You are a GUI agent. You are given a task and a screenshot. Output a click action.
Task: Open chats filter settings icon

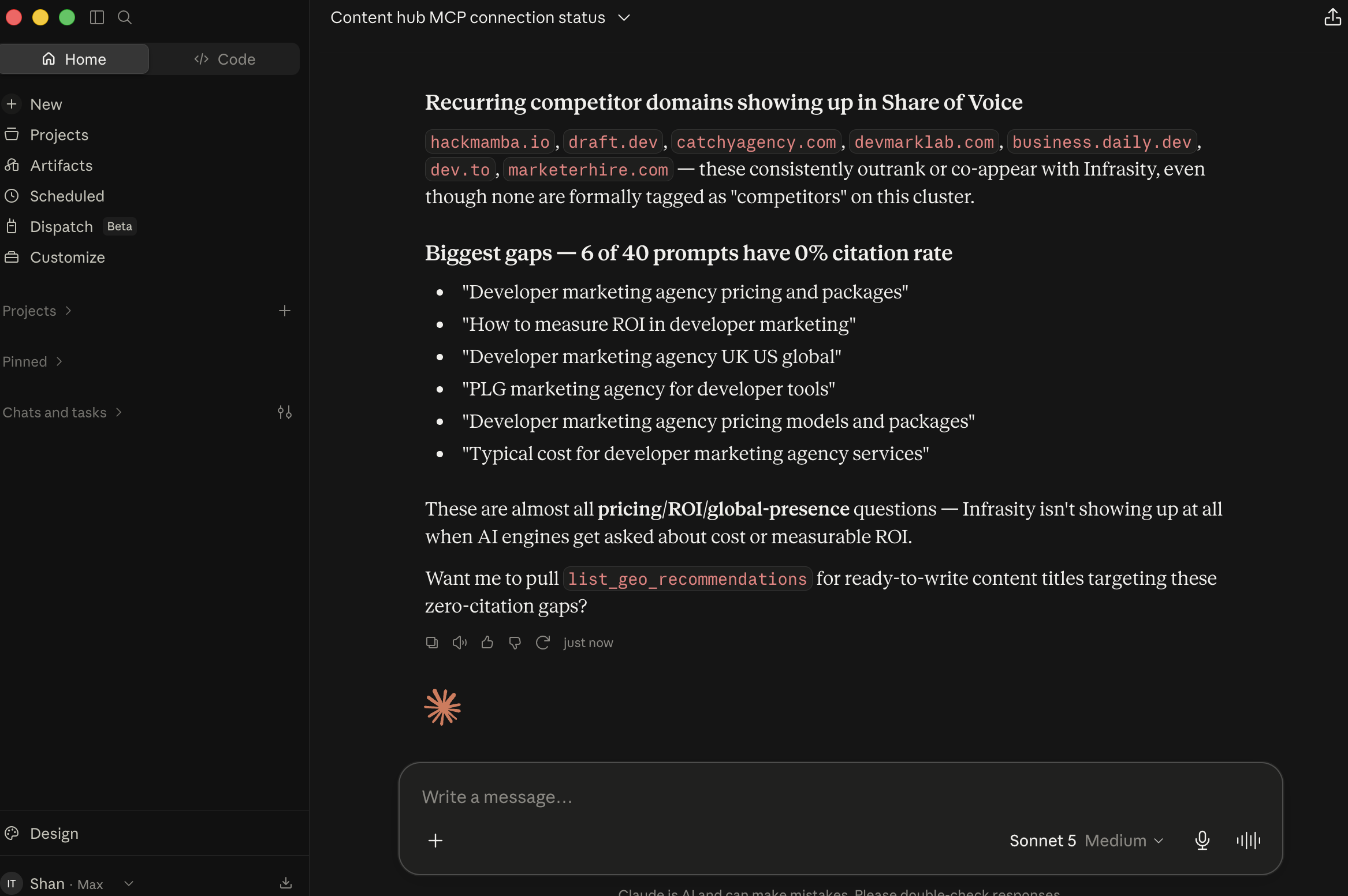[285, 412]
